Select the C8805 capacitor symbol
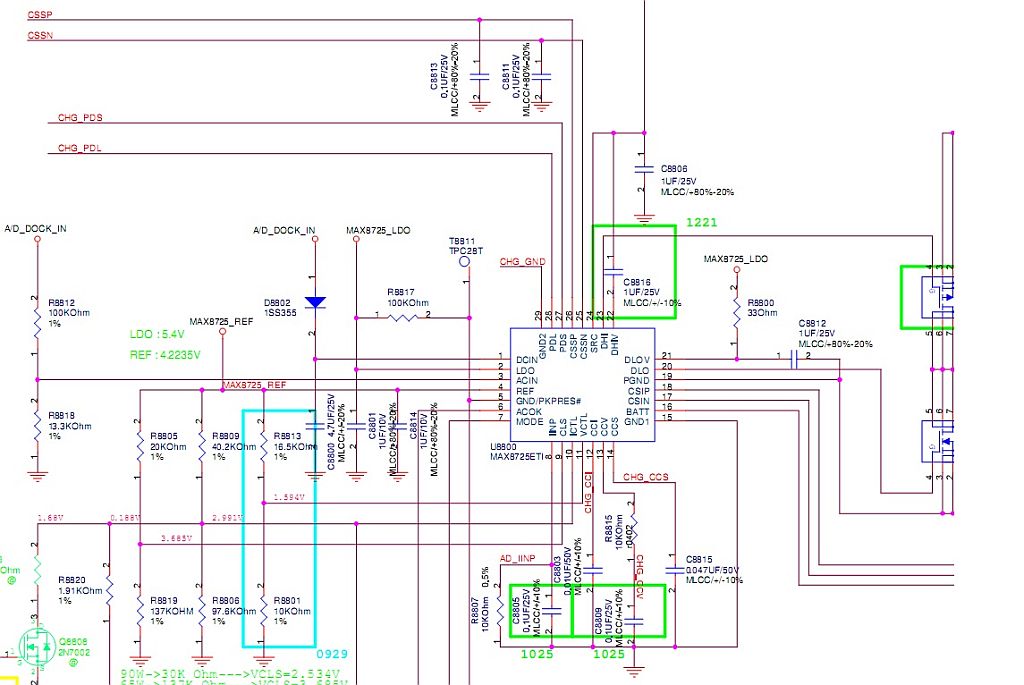1024x685 pixels. point(552,611)
